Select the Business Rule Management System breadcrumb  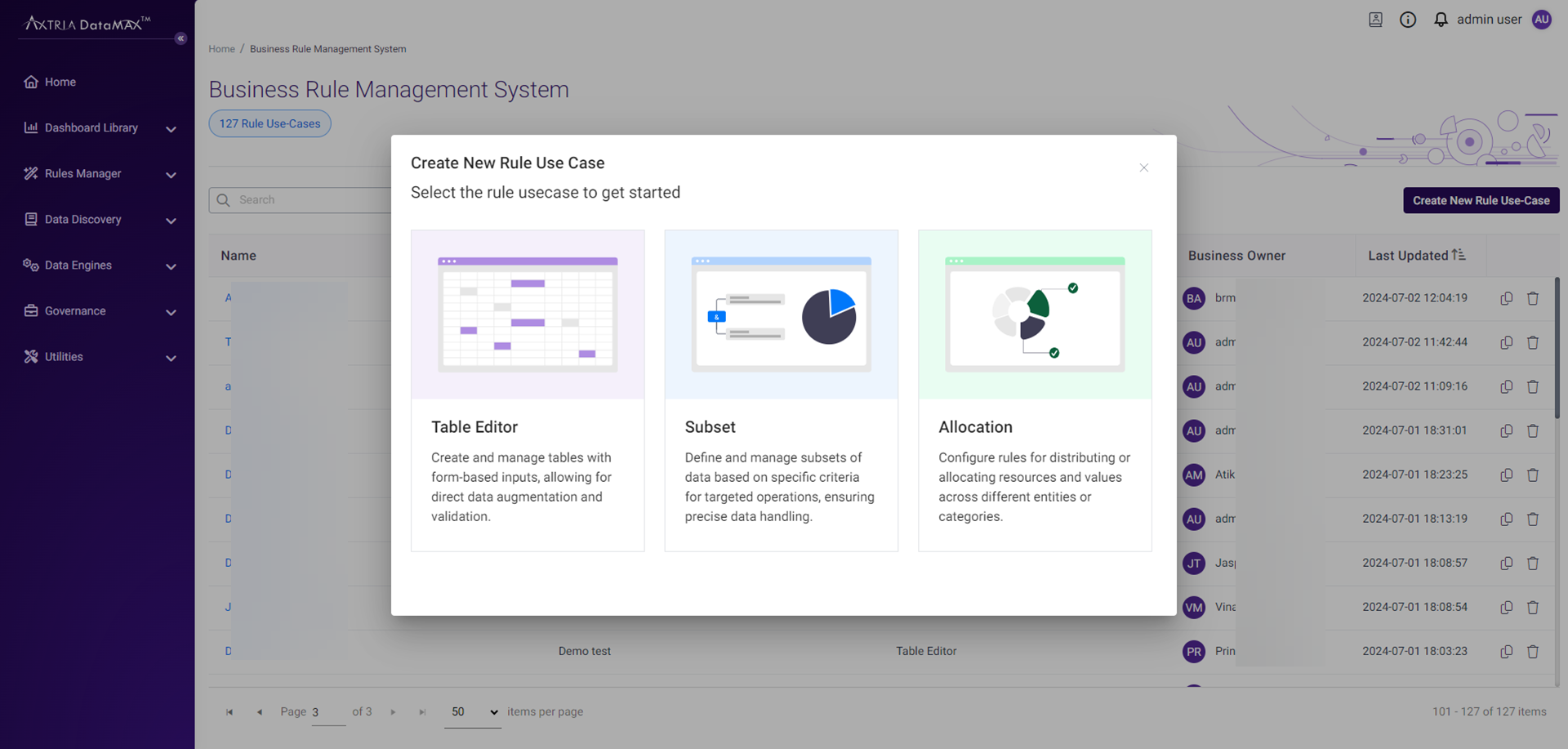[328, 48]
